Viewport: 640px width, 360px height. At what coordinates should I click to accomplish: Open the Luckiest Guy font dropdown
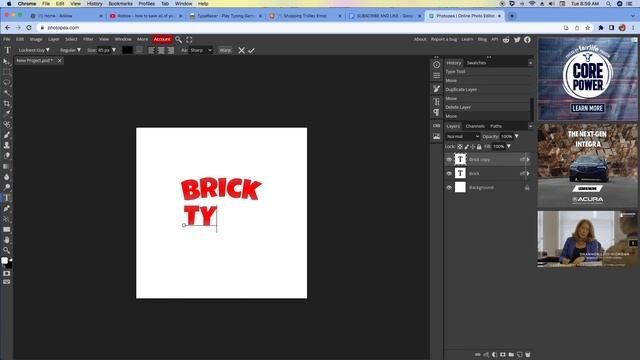point(34,50)
